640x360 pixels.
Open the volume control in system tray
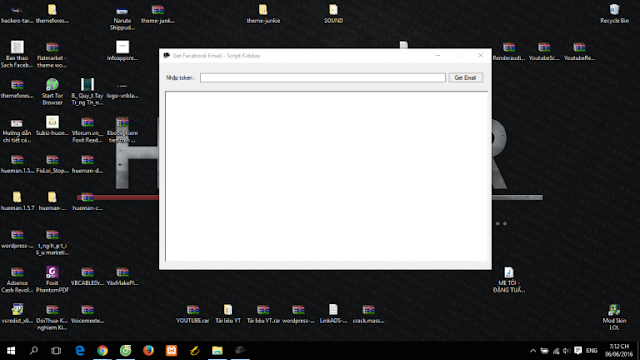click(567, 351)
